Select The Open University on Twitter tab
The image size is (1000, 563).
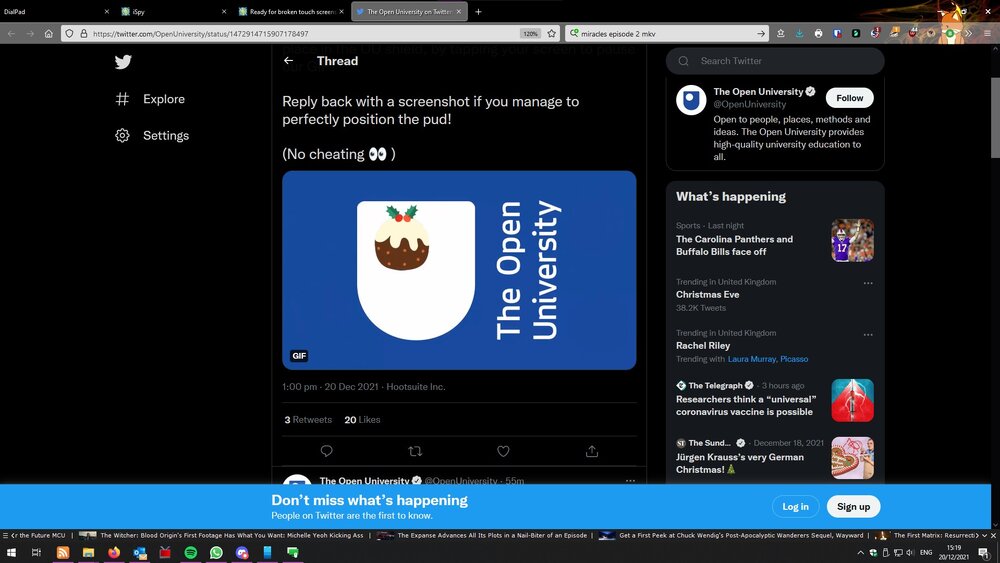tap(409, 11)
